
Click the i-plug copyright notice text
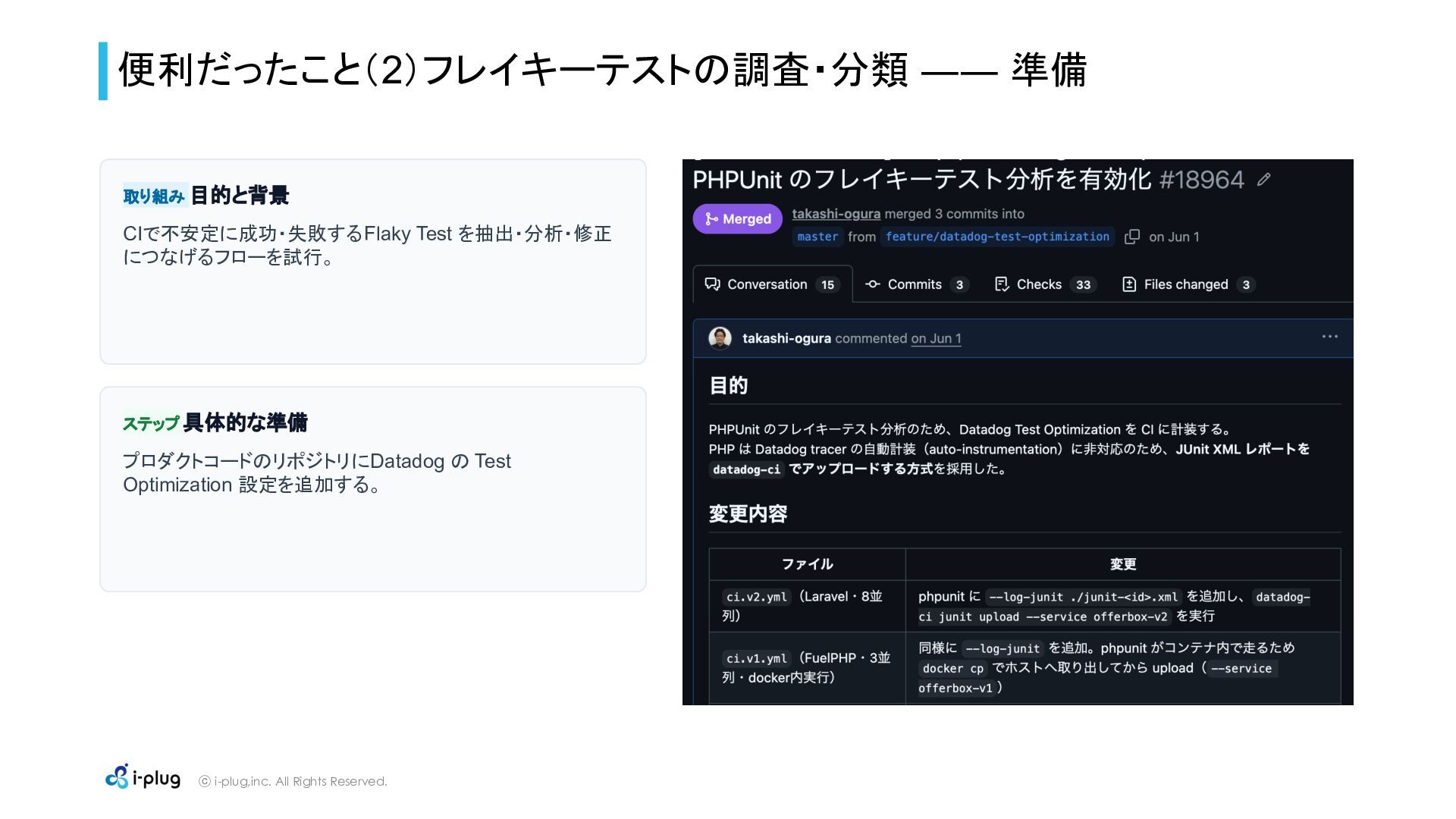pyautogui.click(x=293, y=781)
